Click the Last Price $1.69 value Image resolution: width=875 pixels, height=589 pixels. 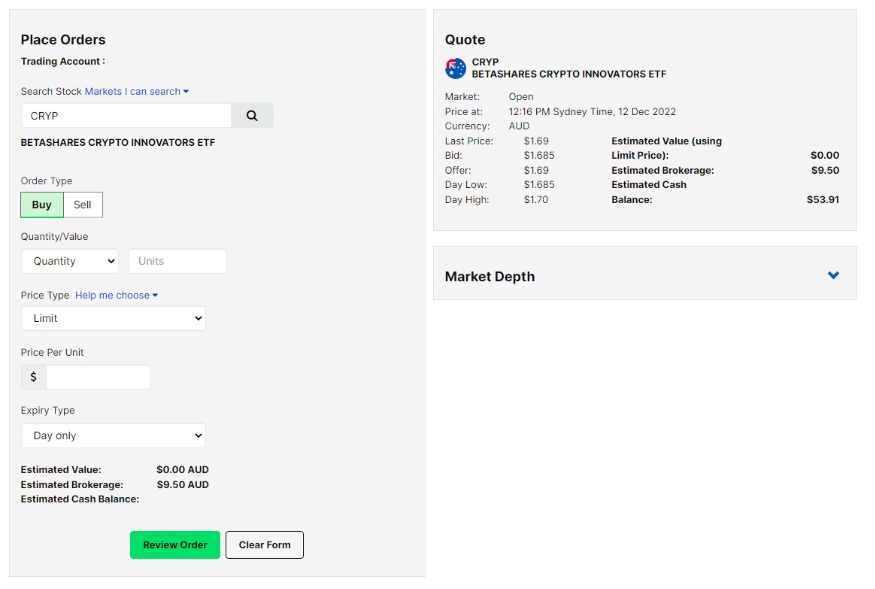[x=536, y=141]
